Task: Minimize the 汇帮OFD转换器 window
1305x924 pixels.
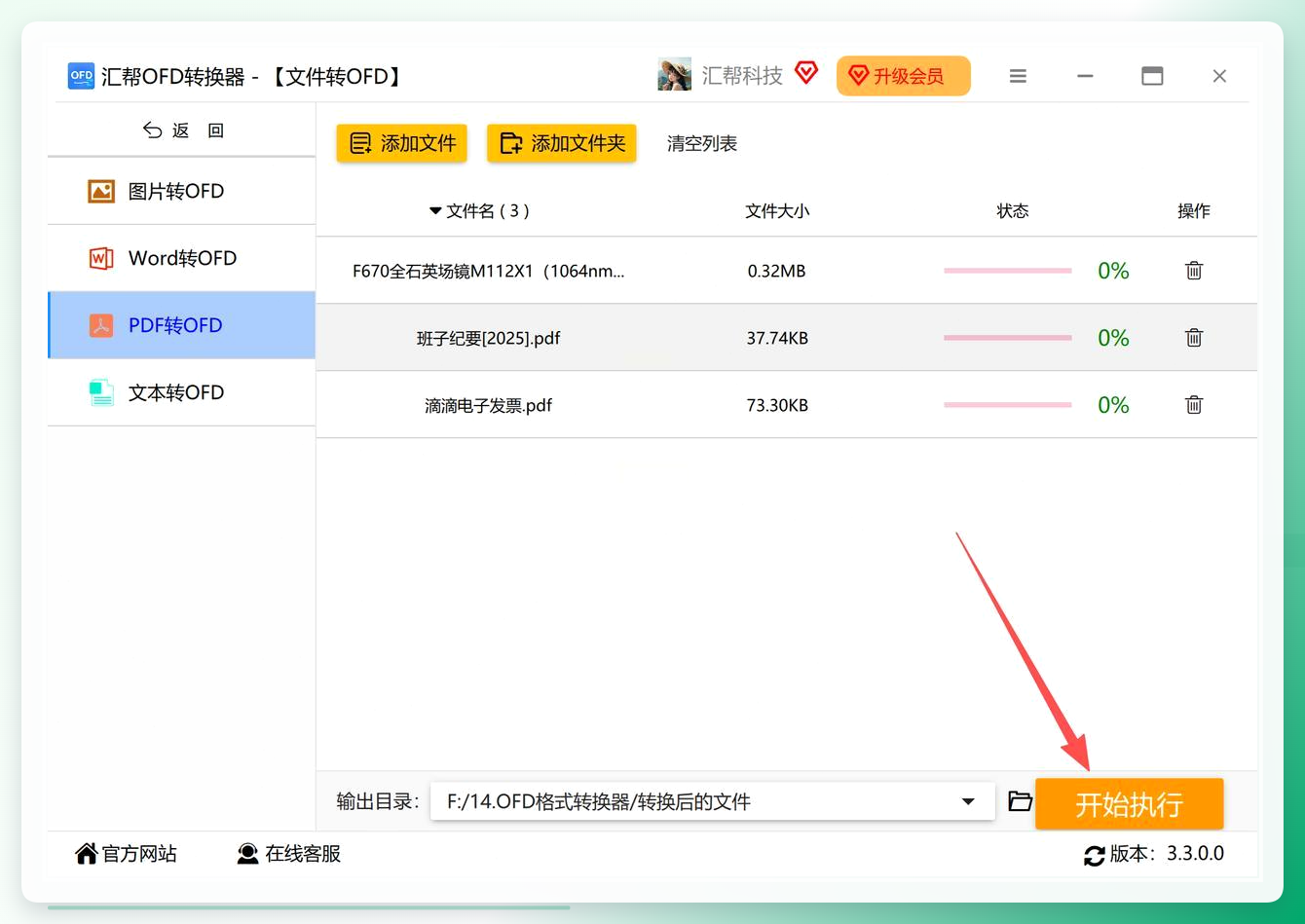Action: [1085, 76]
